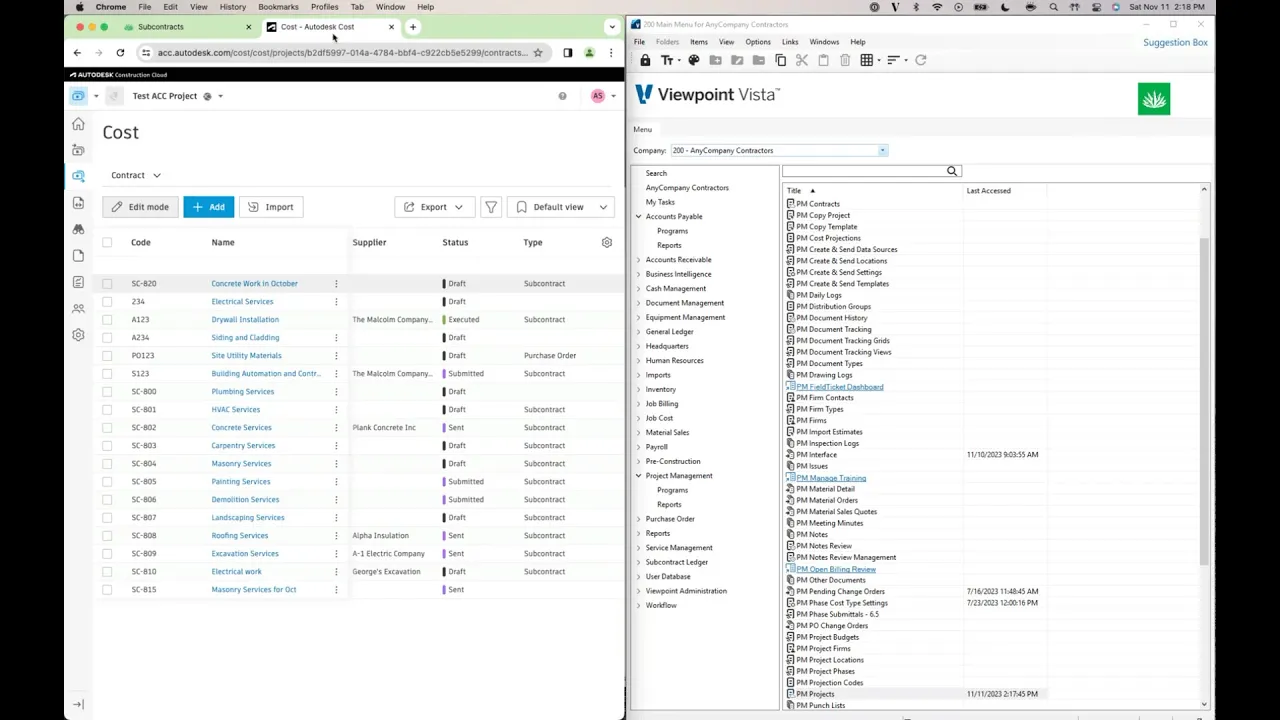Screen dimensions: 1280x720
Task: Open row menu for Site Utility Materials
Action: tap(336, 355)
